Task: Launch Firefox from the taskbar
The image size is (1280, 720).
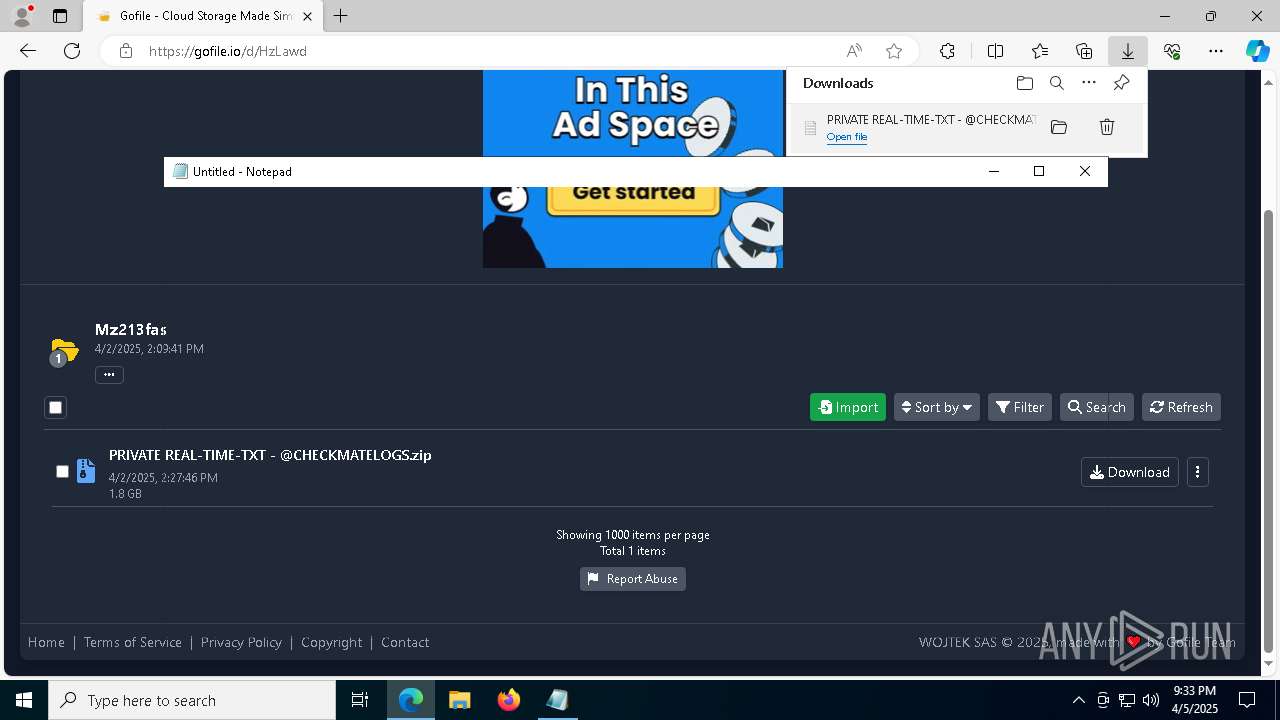Action: point(509,700)
